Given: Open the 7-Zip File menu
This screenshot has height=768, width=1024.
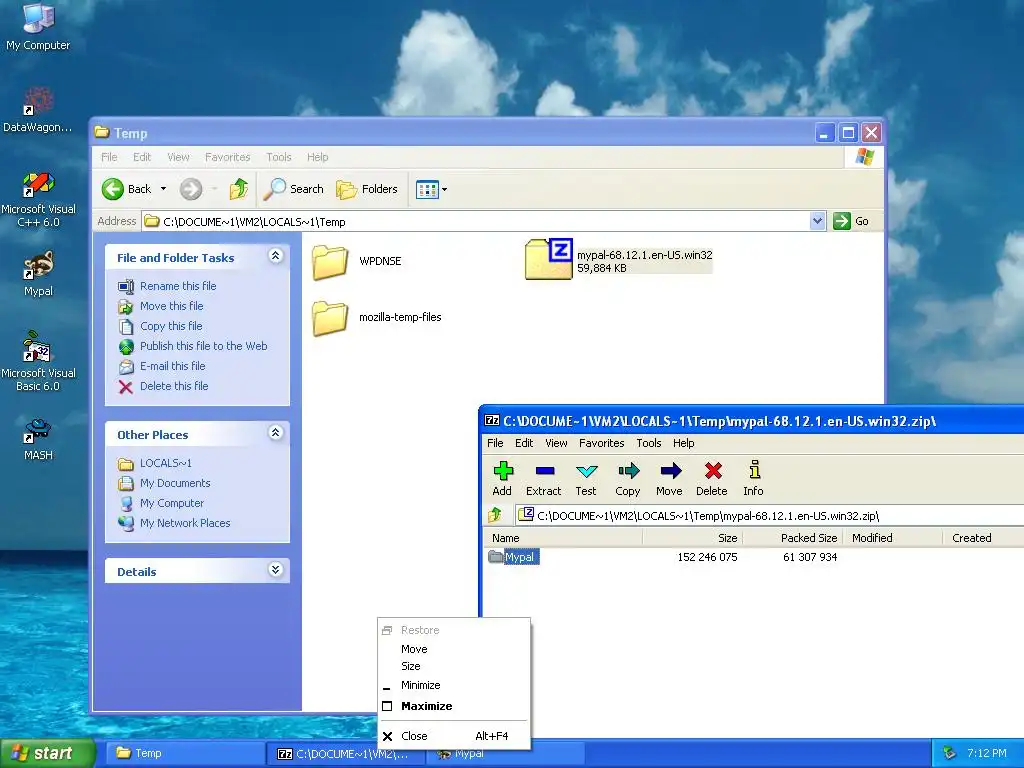Looking at the screenshot, I should [x=495, y=443].
